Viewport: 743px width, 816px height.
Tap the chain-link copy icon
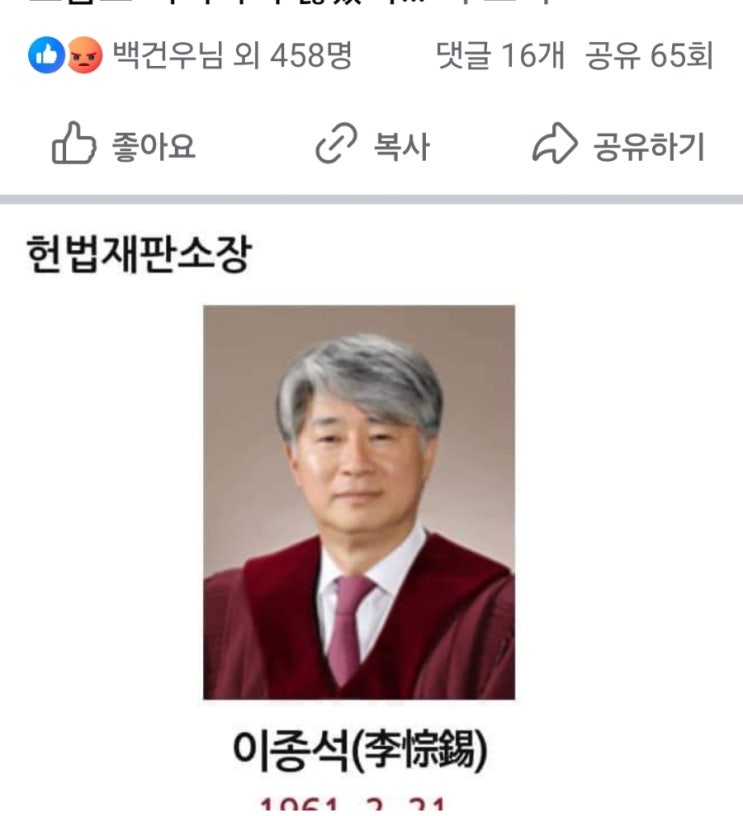coord(337,144)
